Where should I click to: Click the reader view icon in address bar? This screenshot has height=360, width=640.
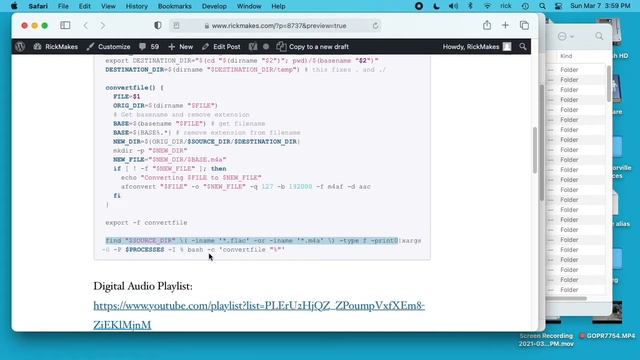click(176, 26)
